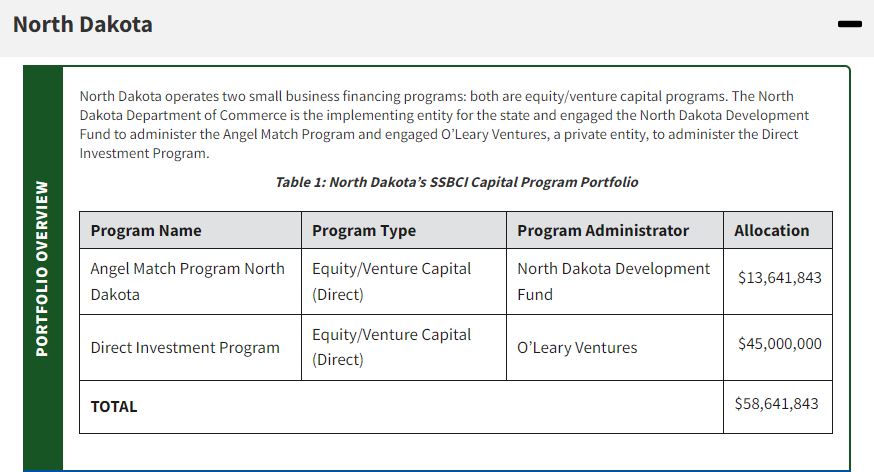874x472 pixels.
Task: Click the $58,641,843 total amount
Action: click(x=776, y=403)
